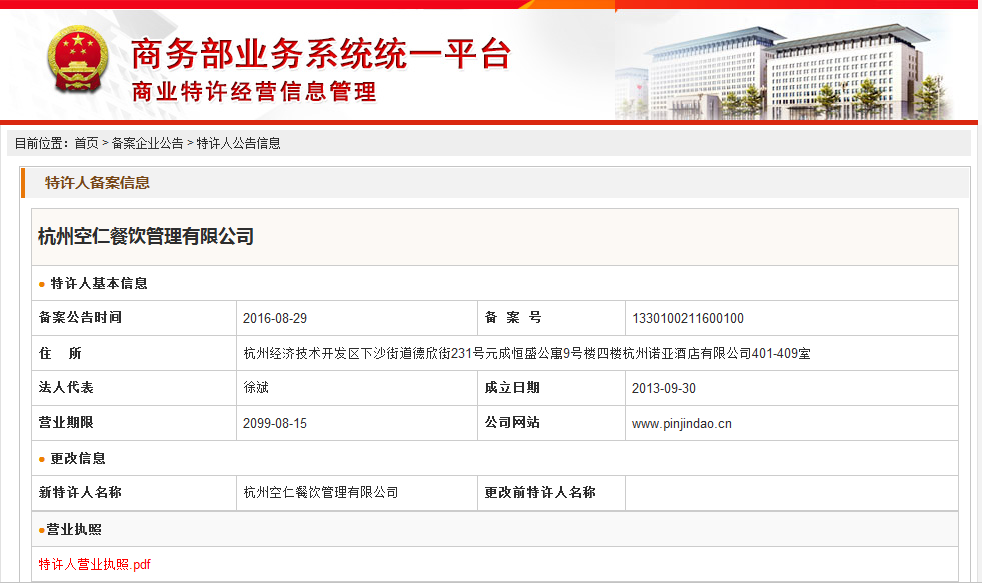Click the 住所 label
This screenshot has height=584, width=982.
point(60,353)
